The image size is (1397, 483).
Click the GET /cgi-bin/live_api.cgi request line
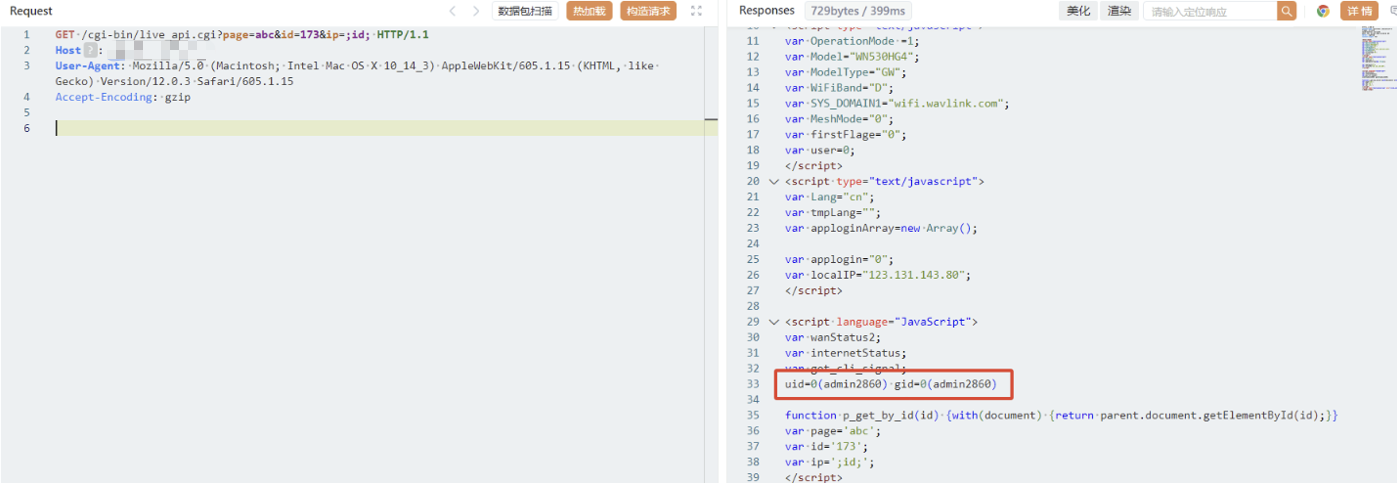[242, 34]
